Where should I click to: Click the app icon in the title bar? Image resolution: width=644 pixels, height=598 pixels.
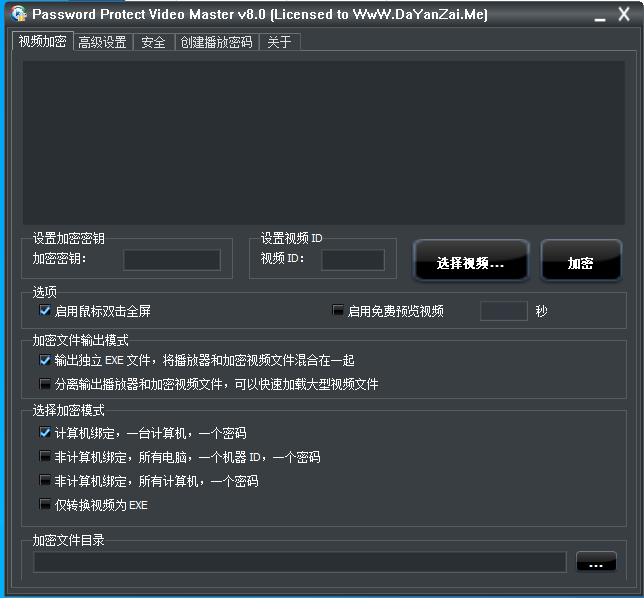tap(18, 14)
